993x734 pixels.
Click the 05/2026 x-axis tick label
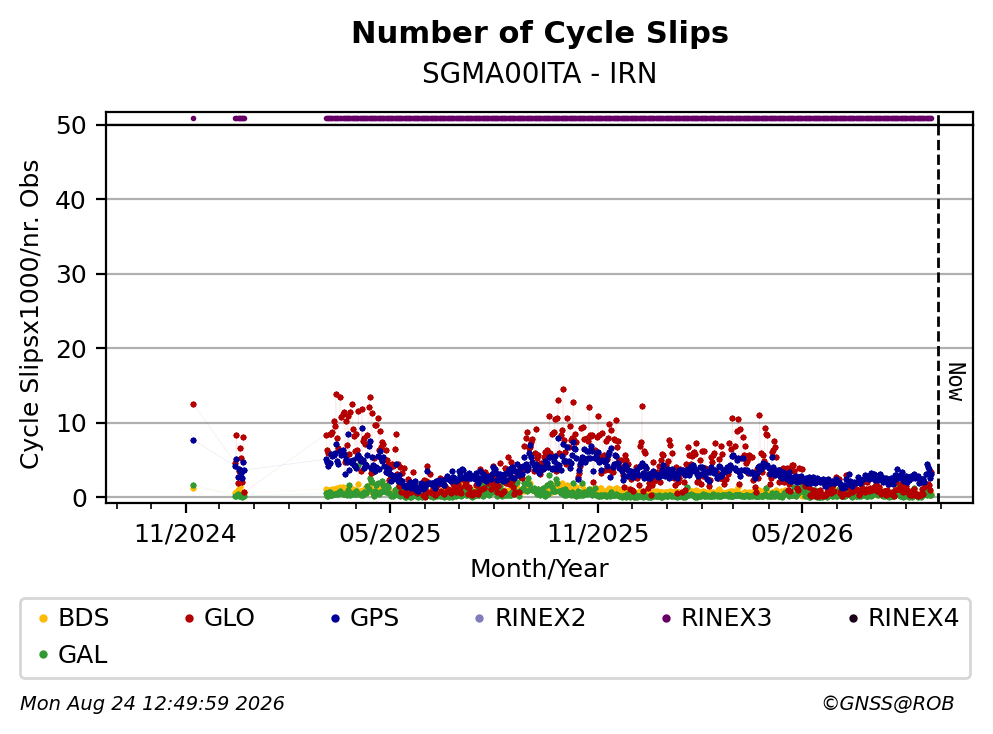tap(802, 534)
